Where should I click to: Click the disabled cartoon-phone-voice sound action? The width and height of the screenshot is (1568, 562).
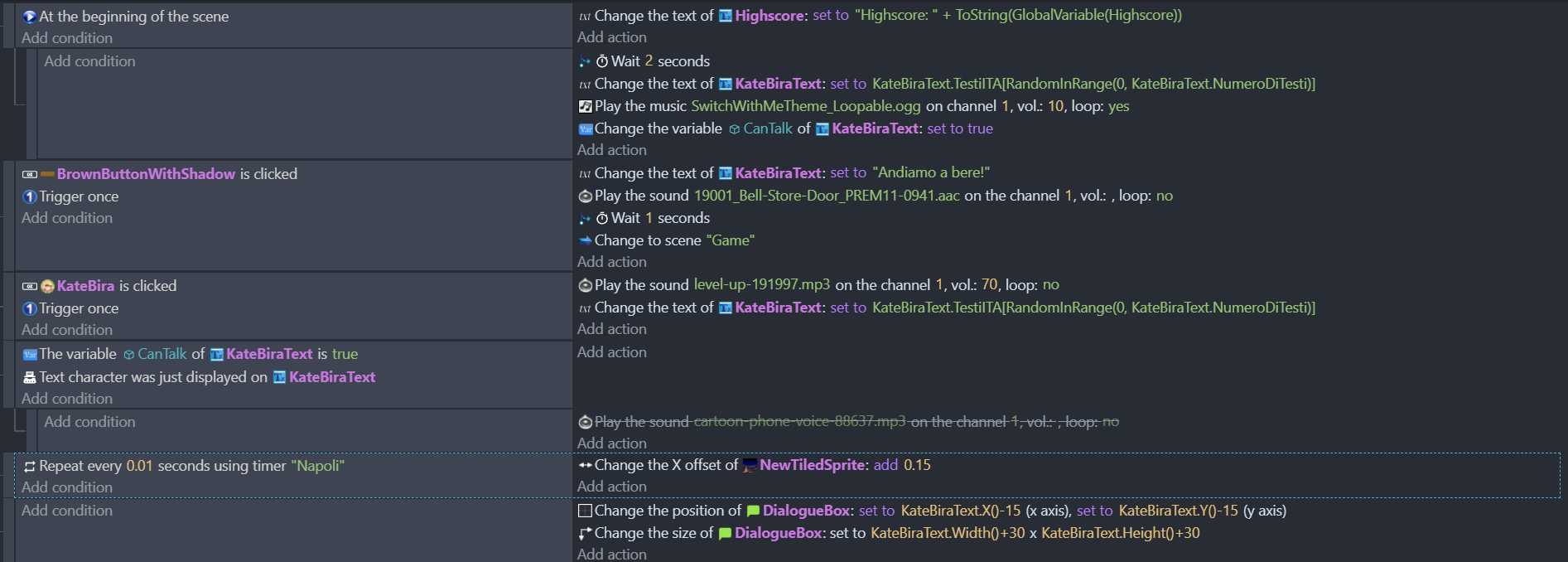point(849,422)
